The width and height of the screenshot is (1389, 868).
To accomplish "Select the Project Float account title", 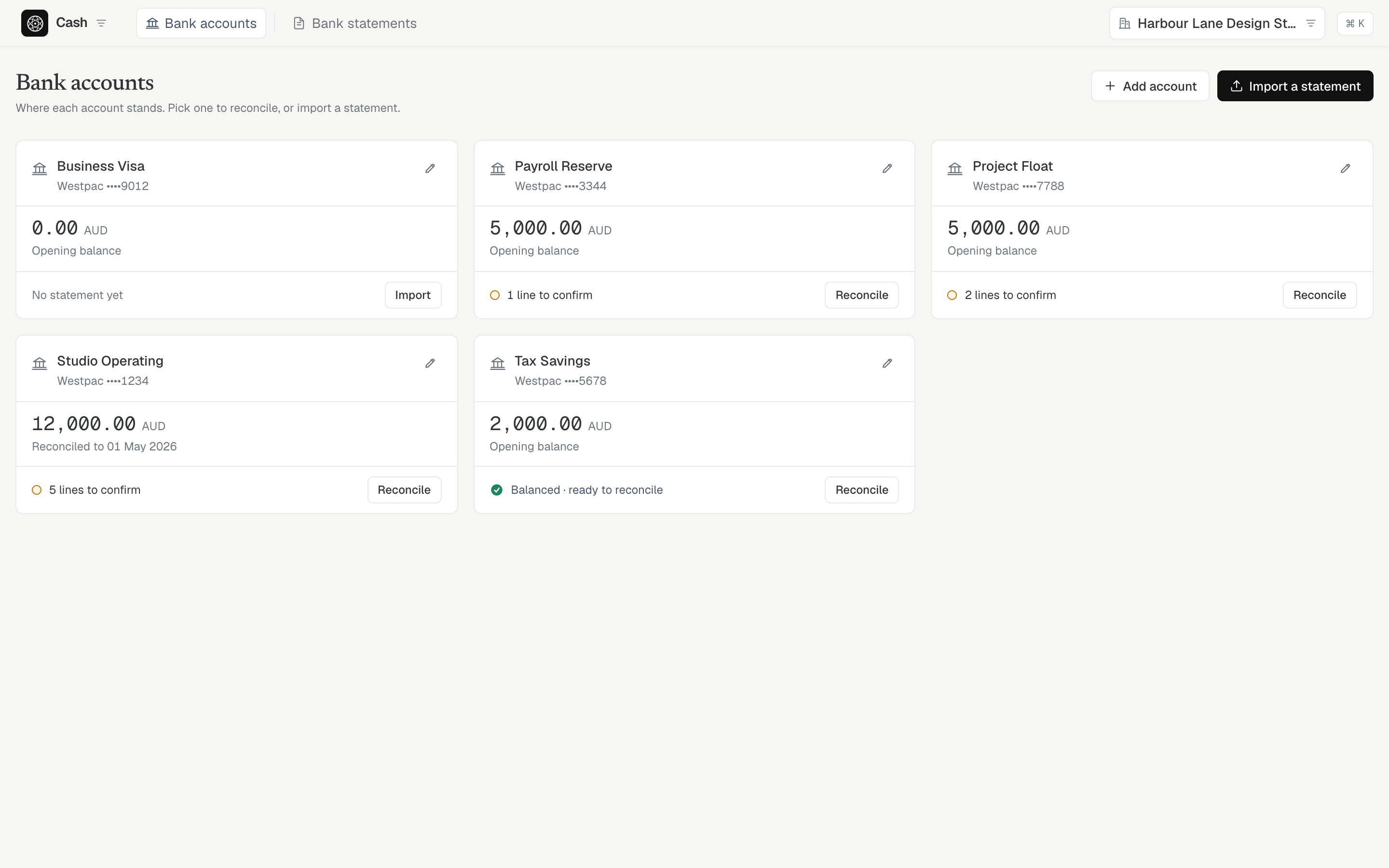I will pos(1012,166).
